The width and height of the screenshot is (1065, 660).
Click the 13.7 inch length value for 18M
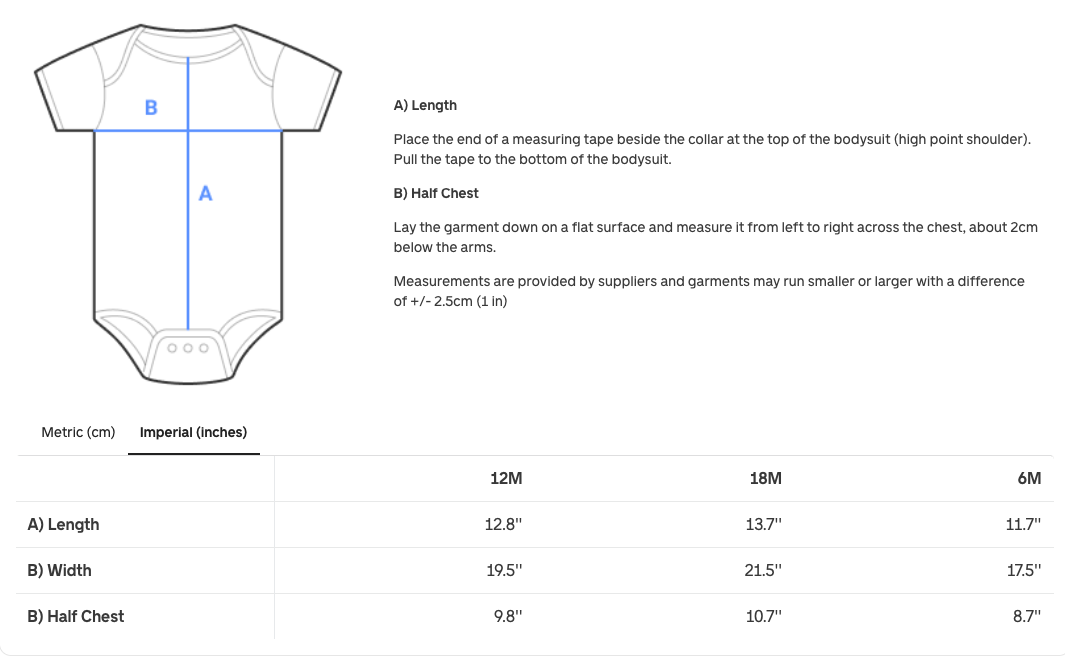click(766, 524)
